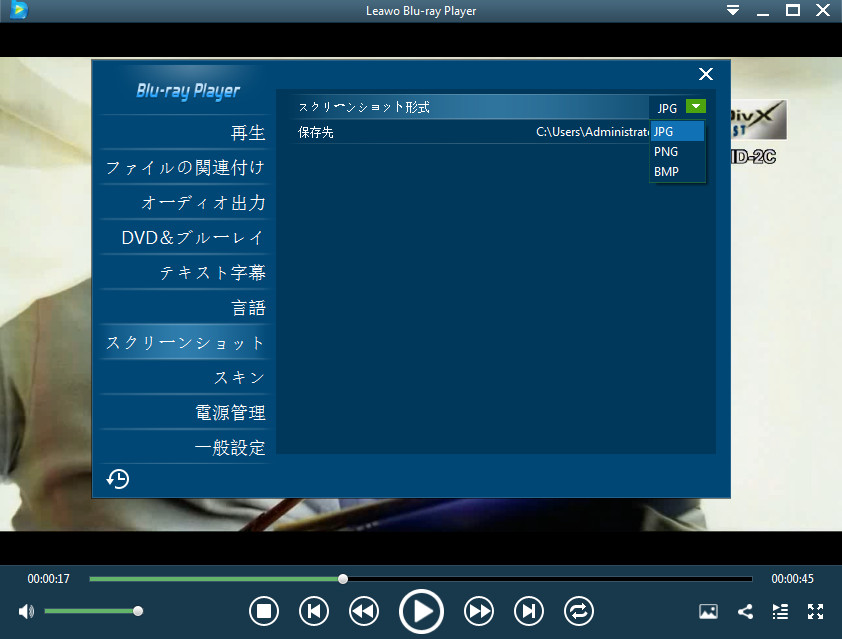Jump to previous track button
The image size is (842, 639).
314,611
